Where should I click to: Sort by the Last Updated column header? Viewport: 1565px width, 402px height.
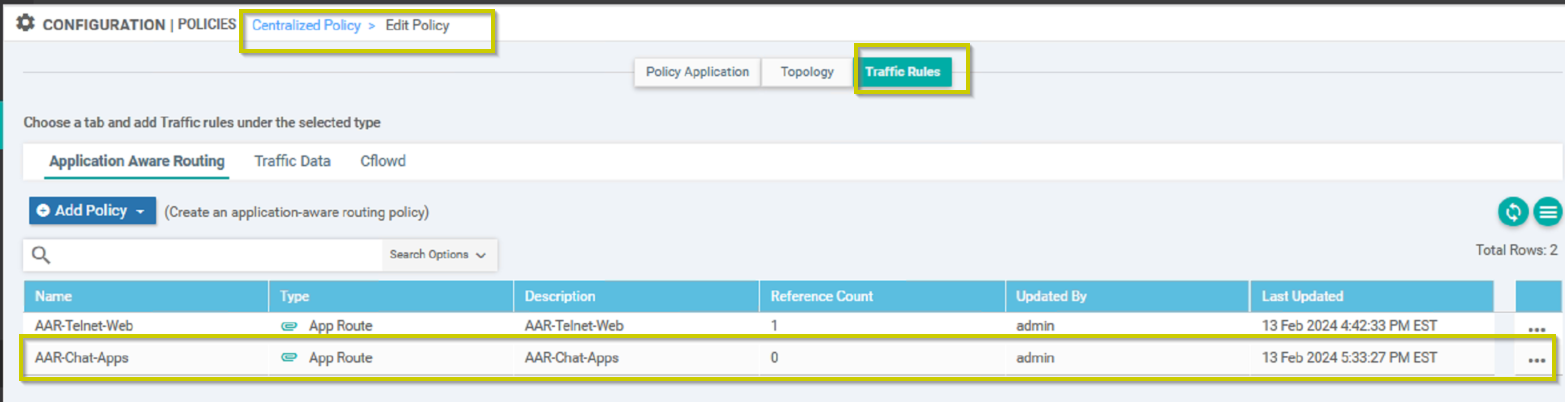pos(1371,296)
